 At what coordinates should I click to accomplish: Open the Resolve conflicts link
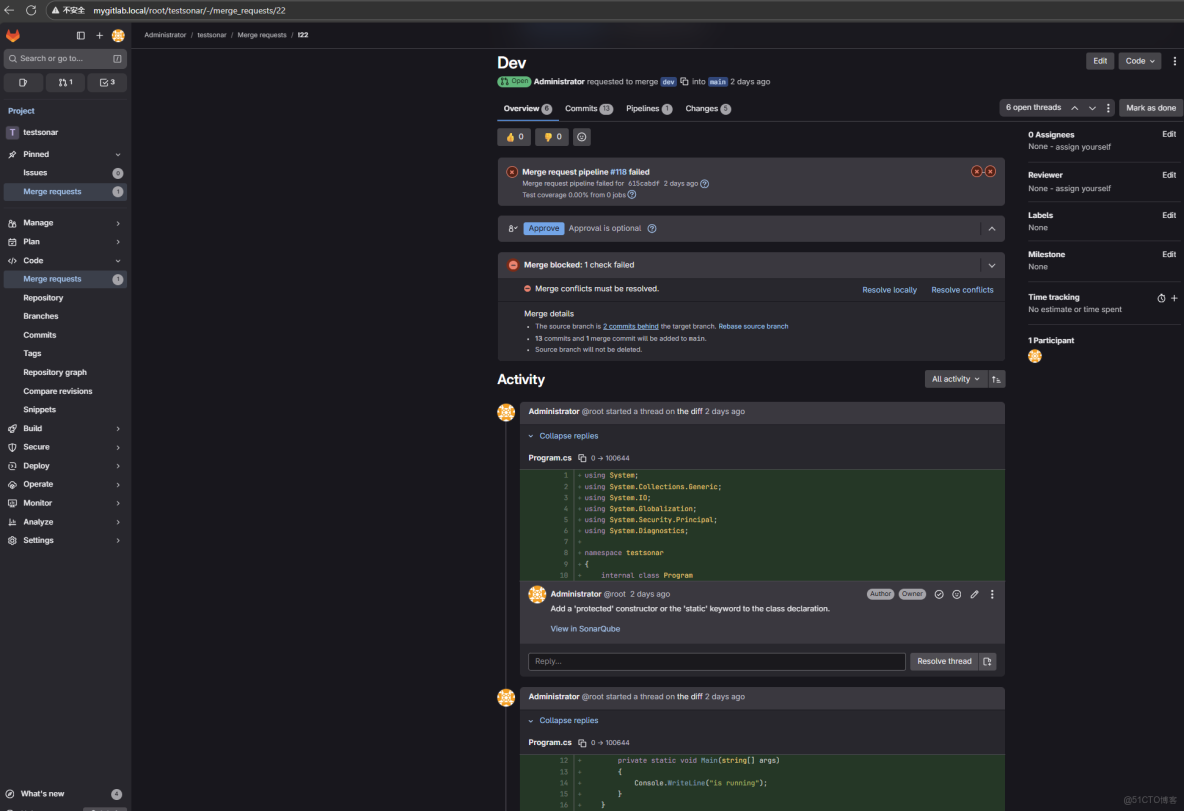(x=962, y=290)
